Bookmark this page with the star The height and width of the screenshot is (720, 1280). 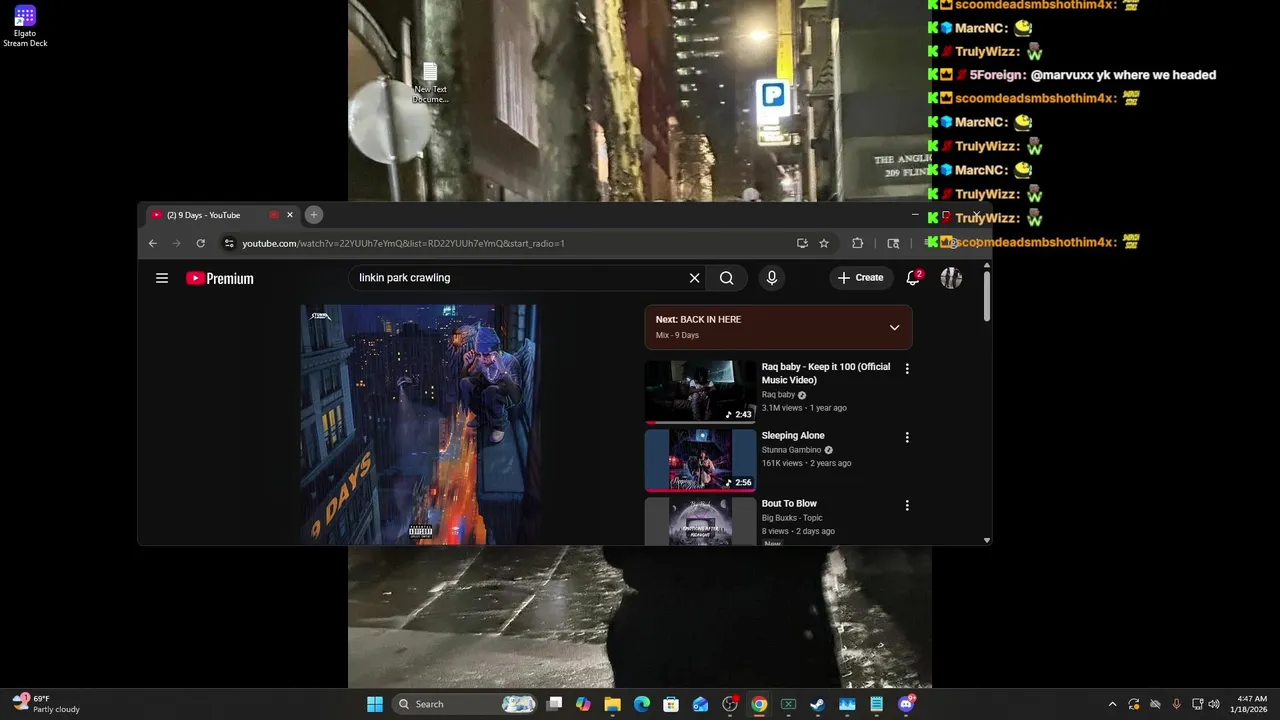(x=824, y=243)
